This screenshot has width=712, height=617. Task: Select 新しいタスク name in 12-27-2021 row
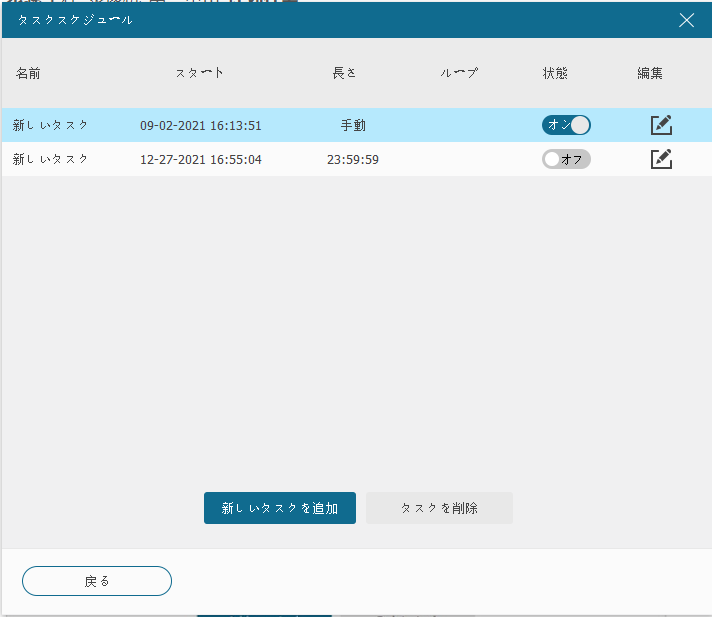click(50, 159)
